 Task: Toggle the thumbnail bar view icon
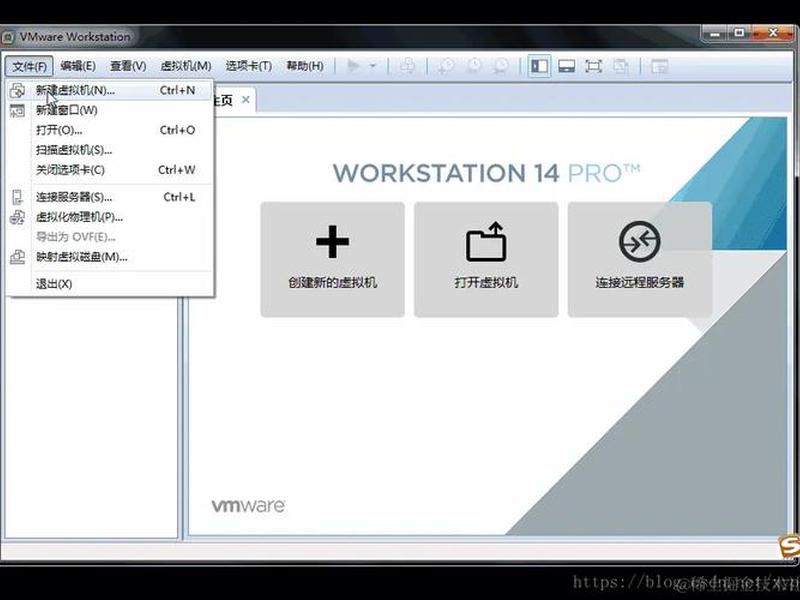(566, 66)
